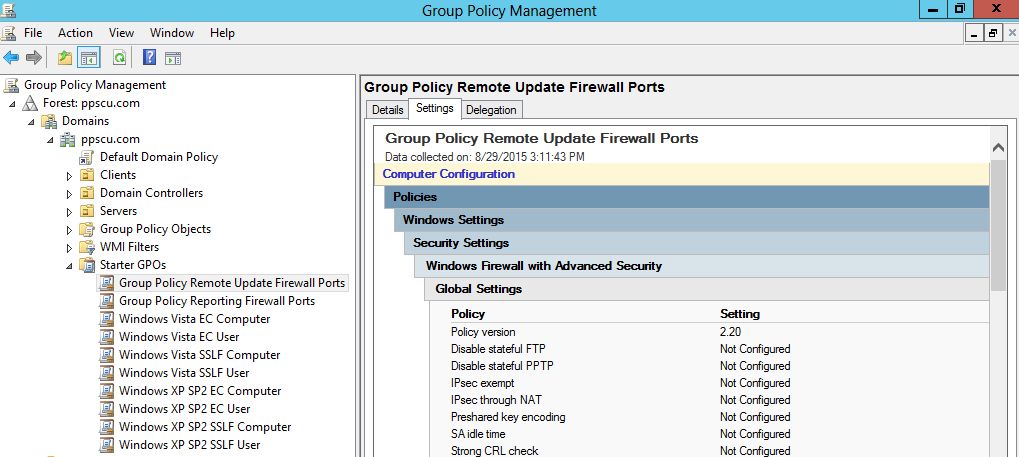Collapse Windows Firewall with Advanced Security section
Viewport: 1019px width, 457px height.
click(701, 266)
